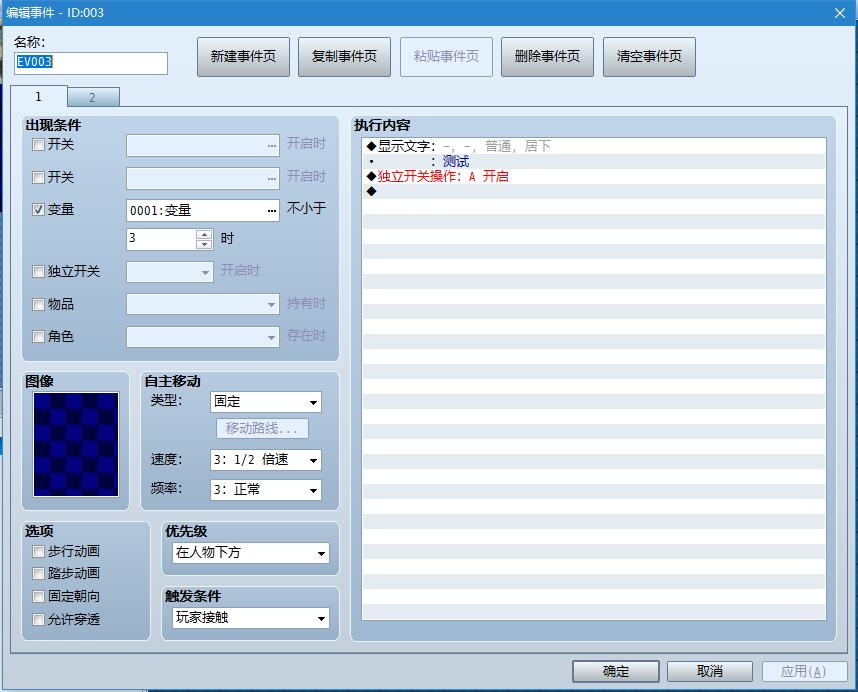Close the 编辑事件 dialog window
This screenshot has width=858, height=692.
tap(840, 13)
